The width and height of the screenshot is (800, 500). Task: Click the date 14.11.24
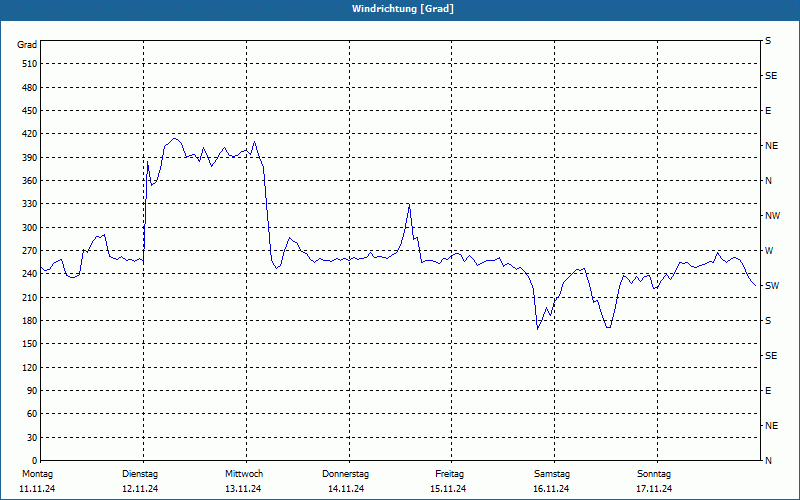click(x=346, y=489)
